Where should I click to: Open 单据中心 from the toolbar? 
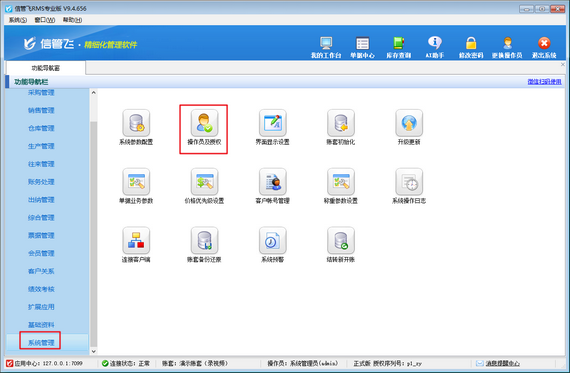click(362, 47)
